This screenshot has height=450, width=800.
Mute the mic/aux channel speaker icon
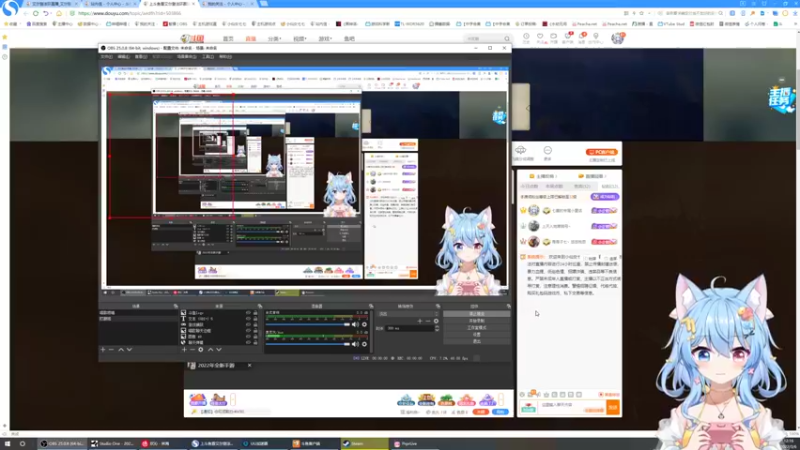356,344
